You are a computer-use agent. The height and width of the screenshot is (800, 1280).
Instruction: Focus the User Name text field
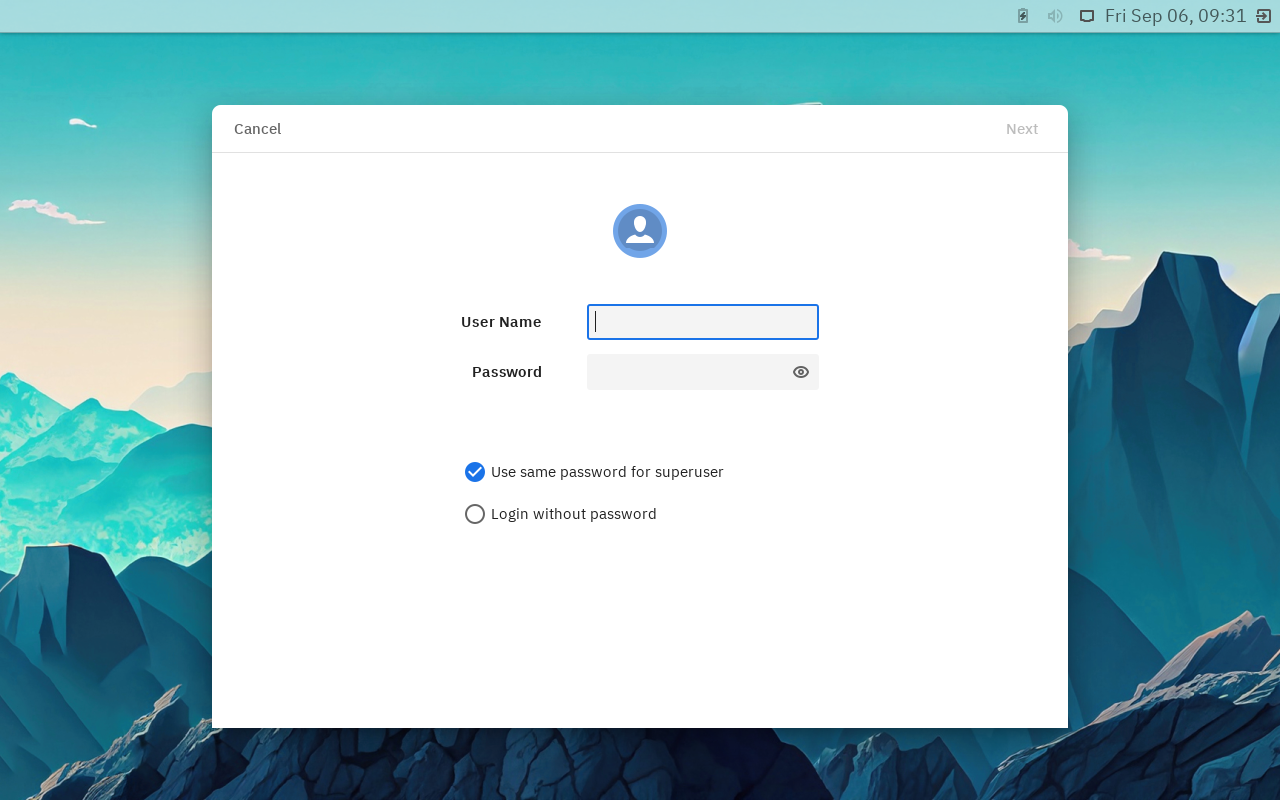click(x=703, y=322)
